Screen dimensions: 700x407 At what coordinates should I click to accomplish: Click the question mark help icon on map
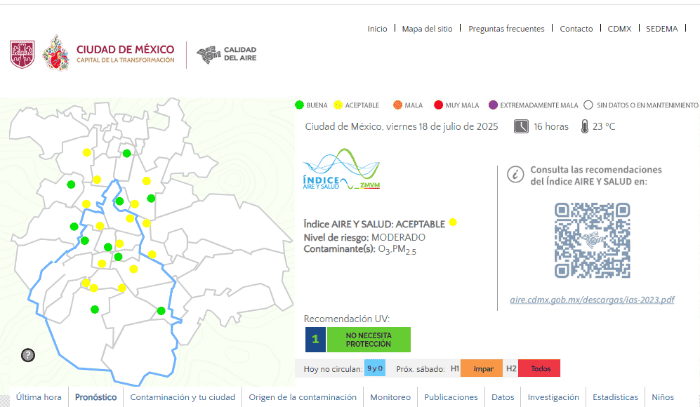[x=28, y=354]
